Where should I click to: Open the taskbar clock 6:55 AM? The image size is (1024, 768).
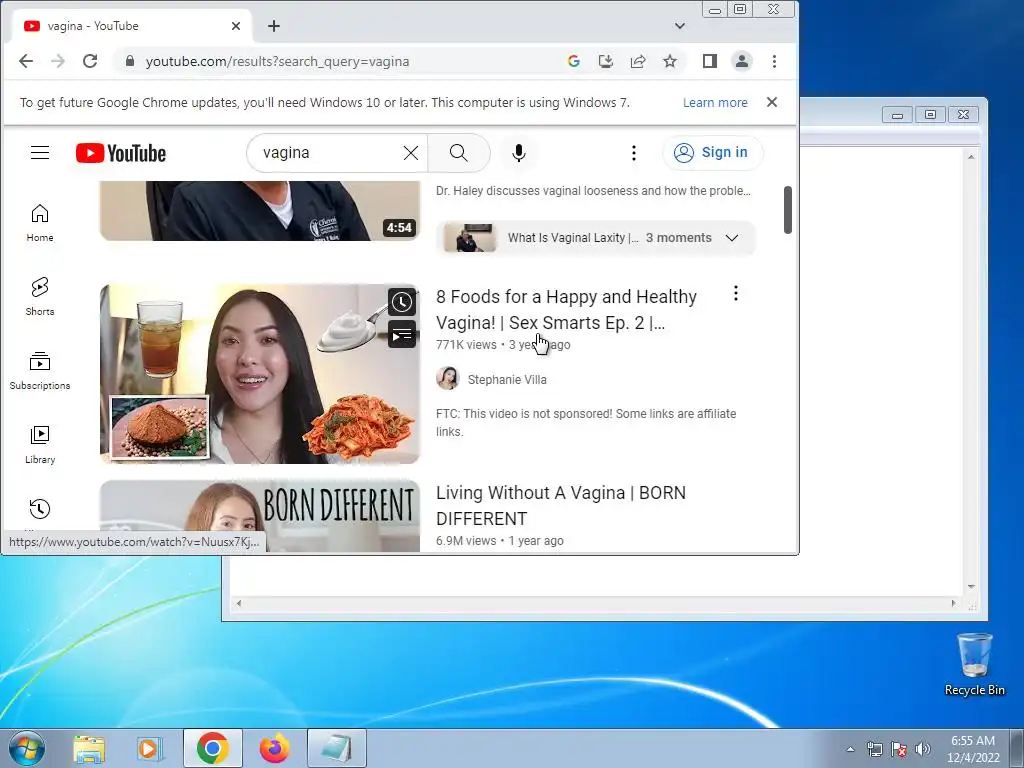click(x=973, y=749)
